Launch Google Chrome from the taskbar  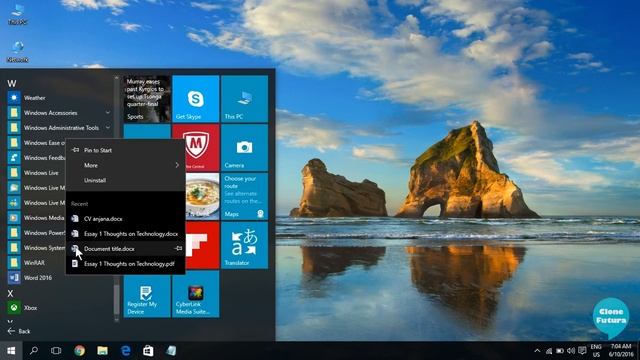tap(79, 351)
